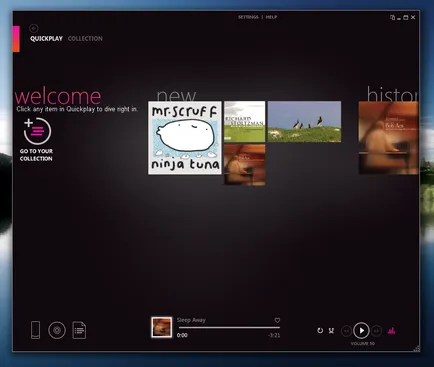Open SETTINGS
This screenshot has height=367, width=434.
(248, 17)
